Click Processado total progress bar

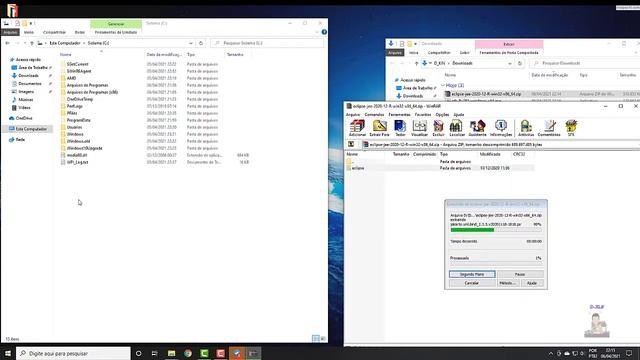click(496, 263)
